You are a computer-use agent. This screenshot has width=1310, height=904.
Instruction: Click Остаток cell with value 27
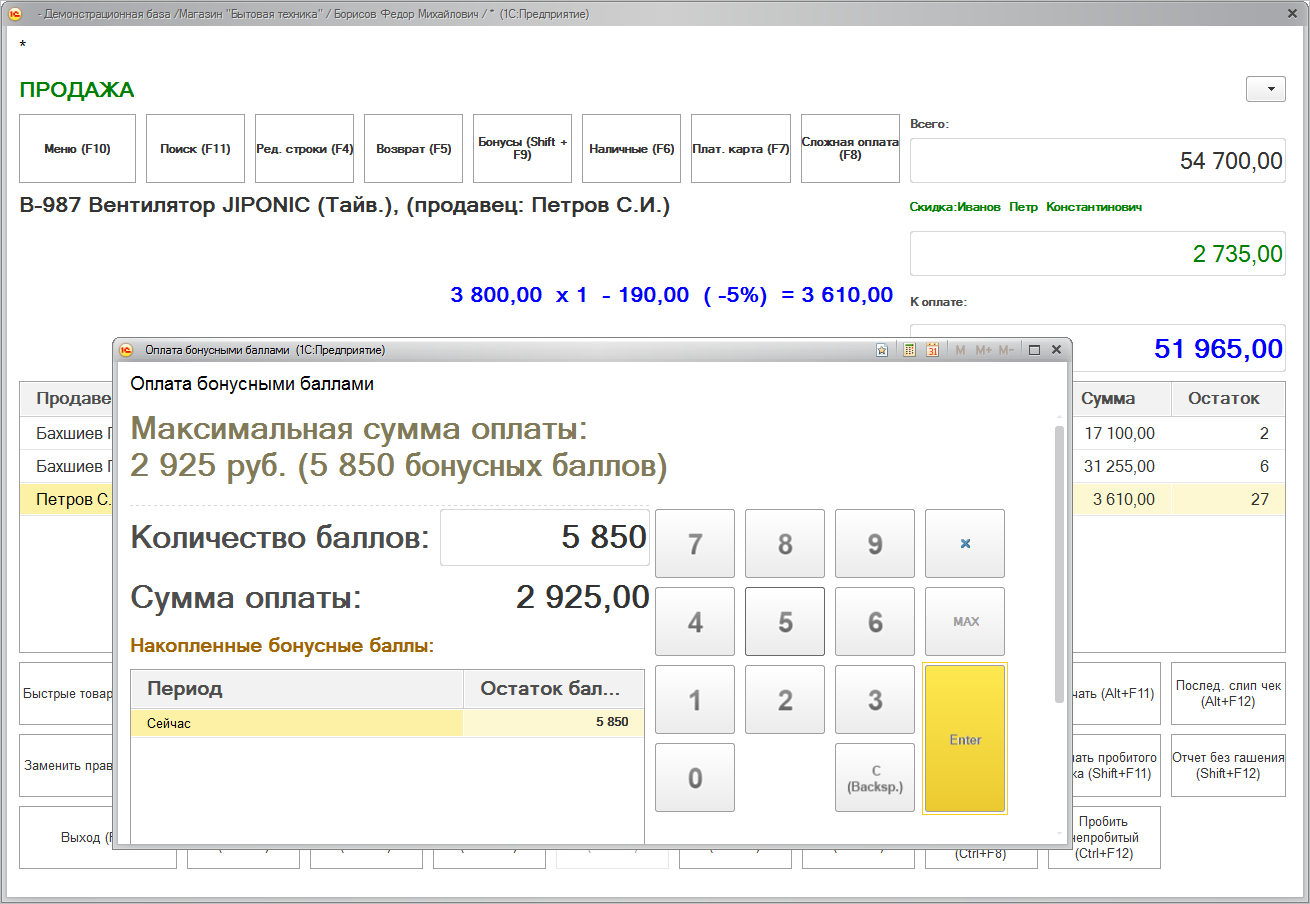[x=1228, y=499]
